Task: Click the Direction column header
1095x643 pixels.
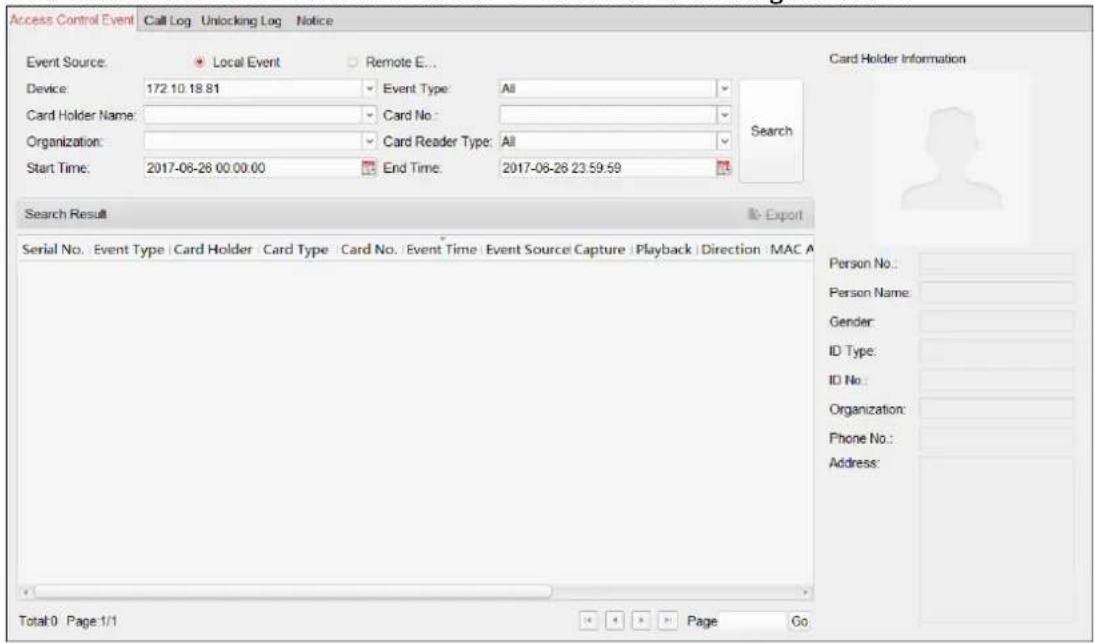Action: tap(730, 250)
